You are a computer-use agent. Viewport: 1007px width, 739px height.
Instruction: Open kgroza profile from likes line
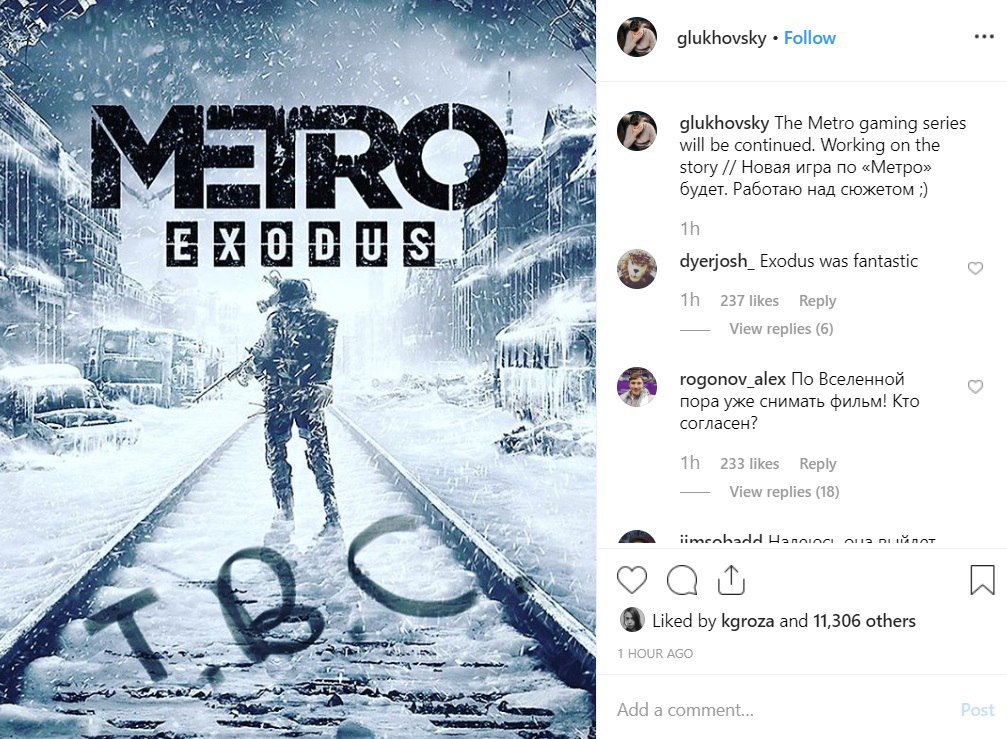748,621
